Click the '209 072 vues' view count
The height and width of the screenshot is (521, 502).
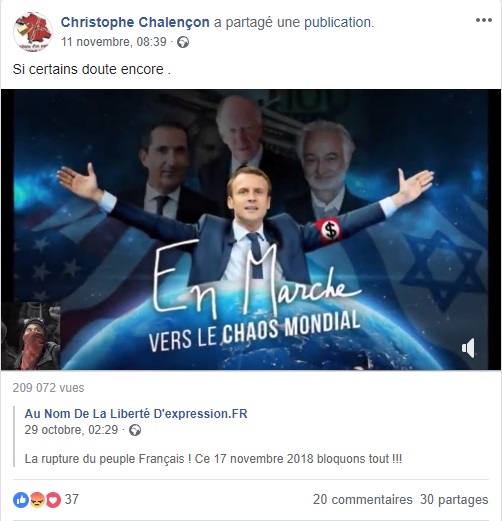[48, 388]
